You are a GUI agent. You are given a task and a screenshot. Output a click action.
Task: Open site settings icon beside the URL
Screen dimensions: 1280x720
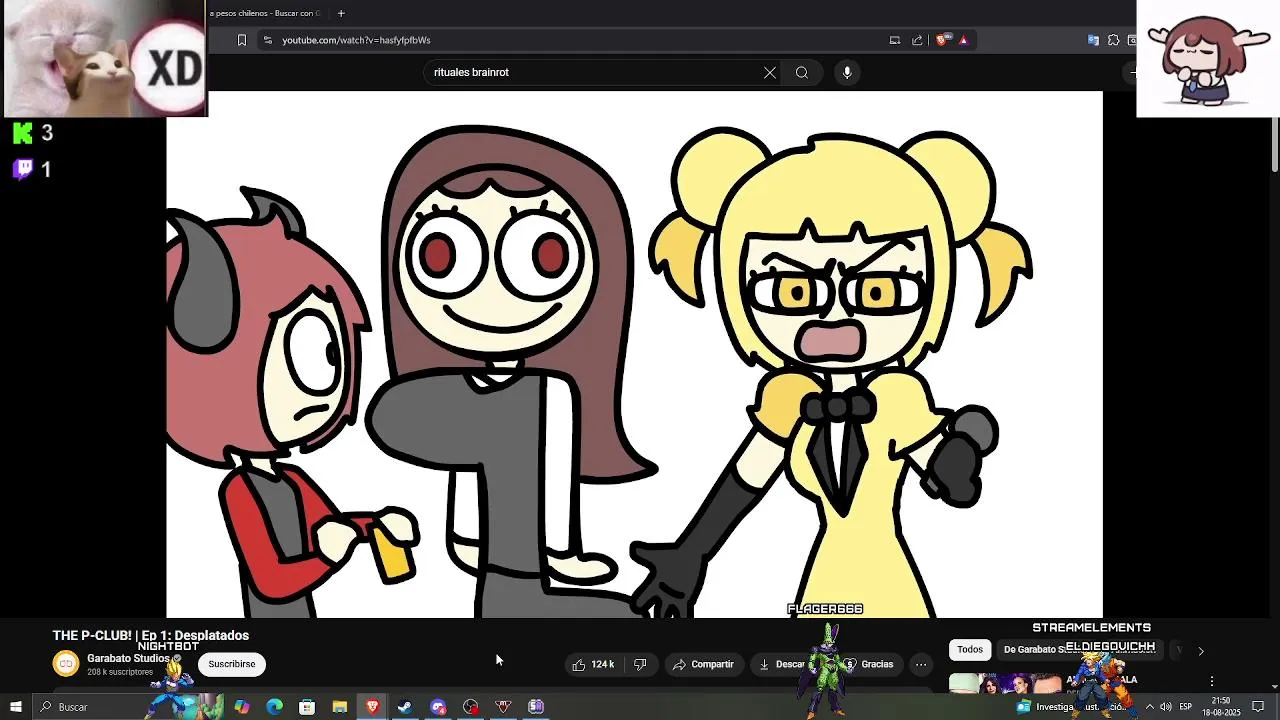point(268,40)
